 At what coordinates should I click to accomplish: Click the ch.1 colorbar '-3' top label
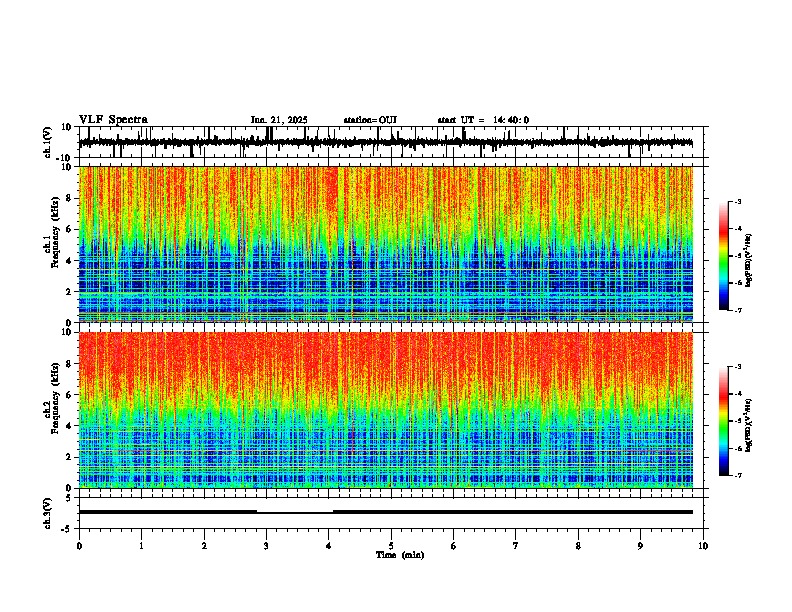tap(738, 202)
